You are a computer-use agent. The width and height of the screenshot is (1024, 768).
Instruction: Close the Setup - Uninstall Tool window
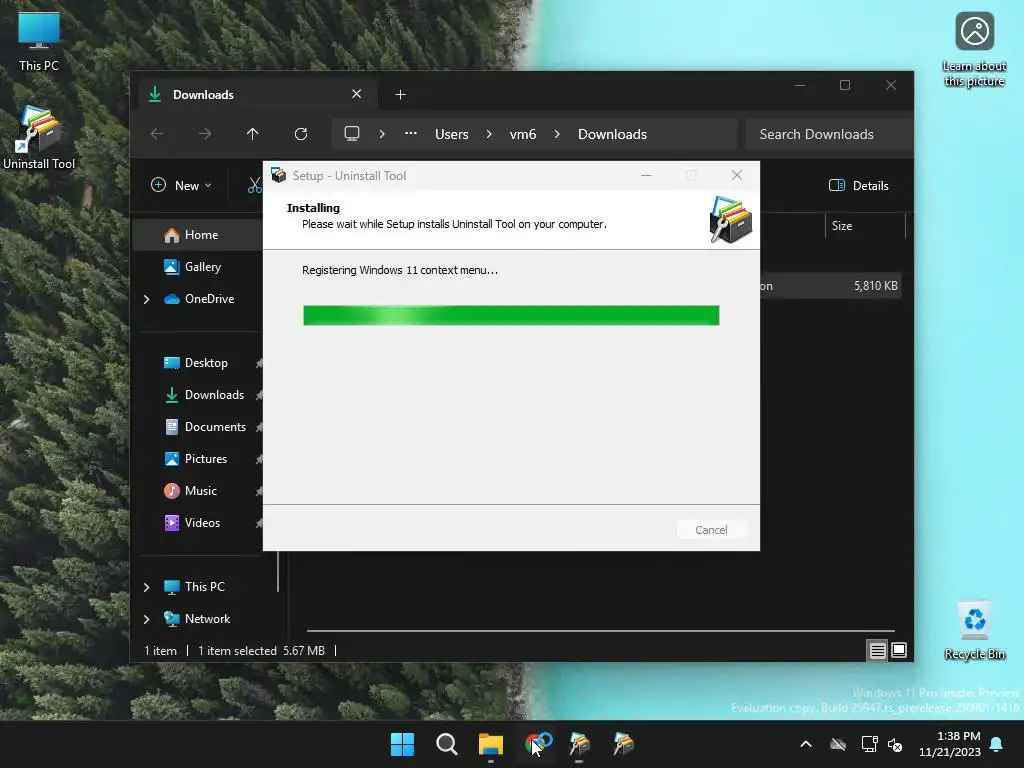click(x=737, y=175)
